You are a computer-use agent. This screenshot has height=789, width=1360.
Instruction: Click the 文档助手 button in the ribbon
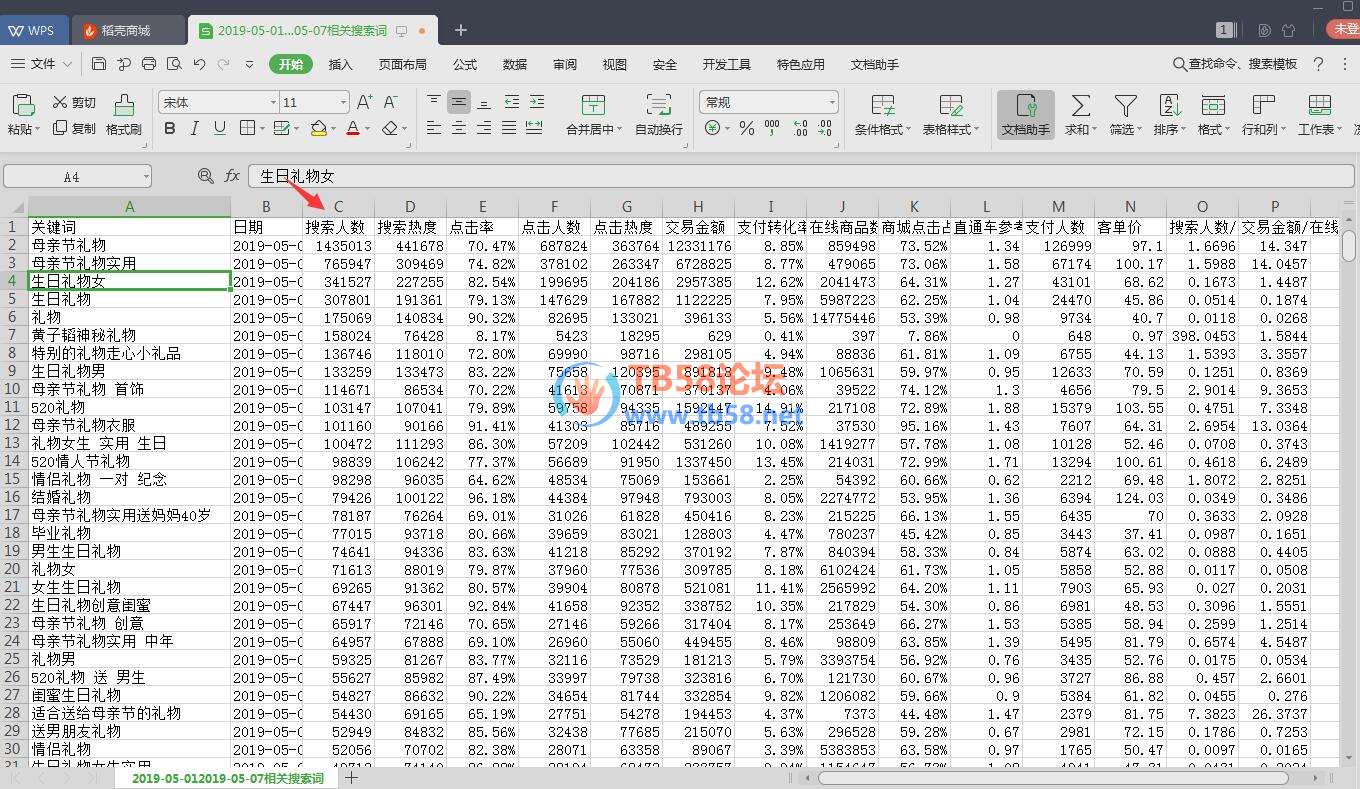pos(1025,113)
